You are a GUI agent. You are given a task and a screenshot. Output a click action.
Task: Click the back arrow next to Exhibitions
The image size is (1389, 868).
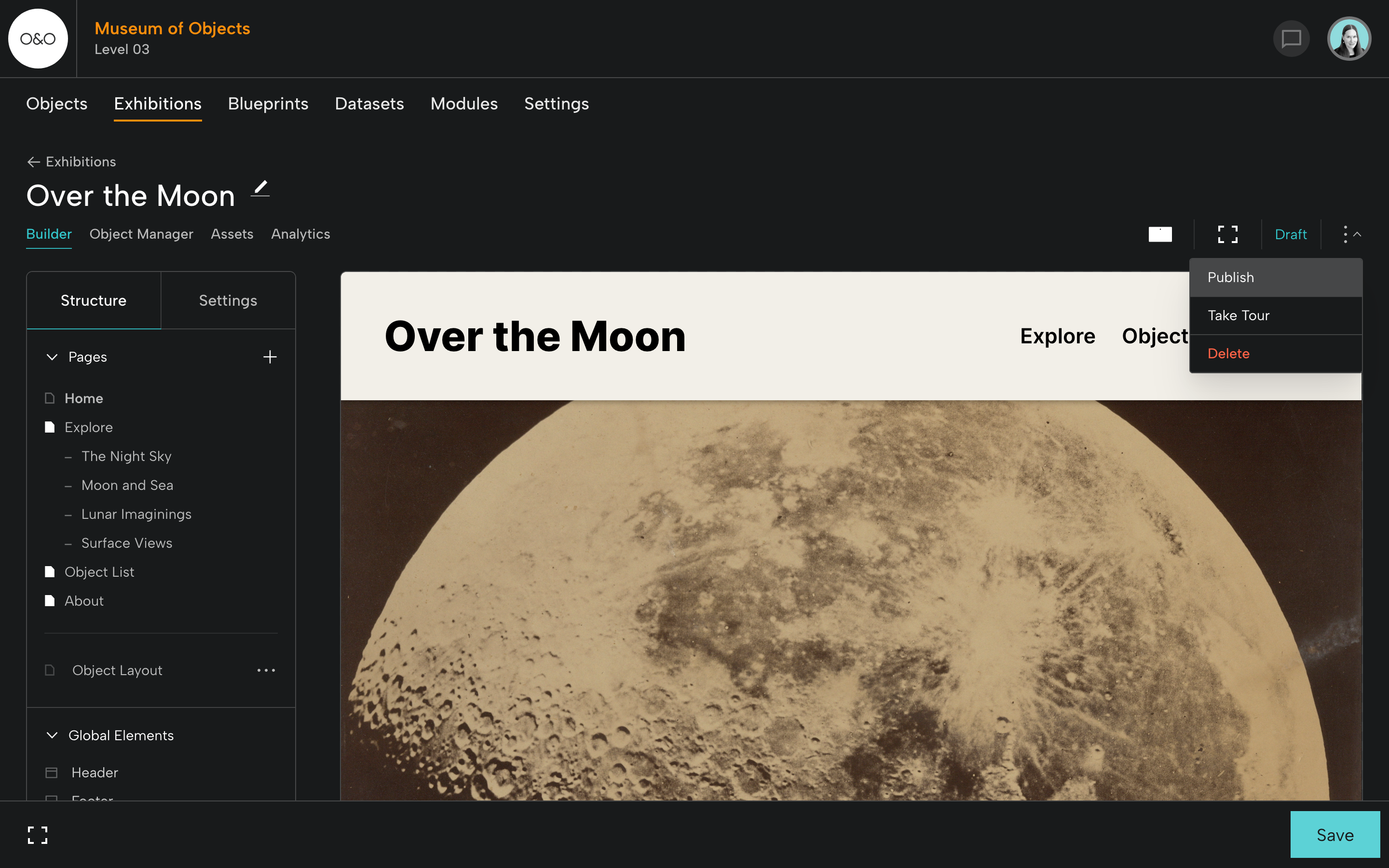pyautogui.click(x=33, y=162)
